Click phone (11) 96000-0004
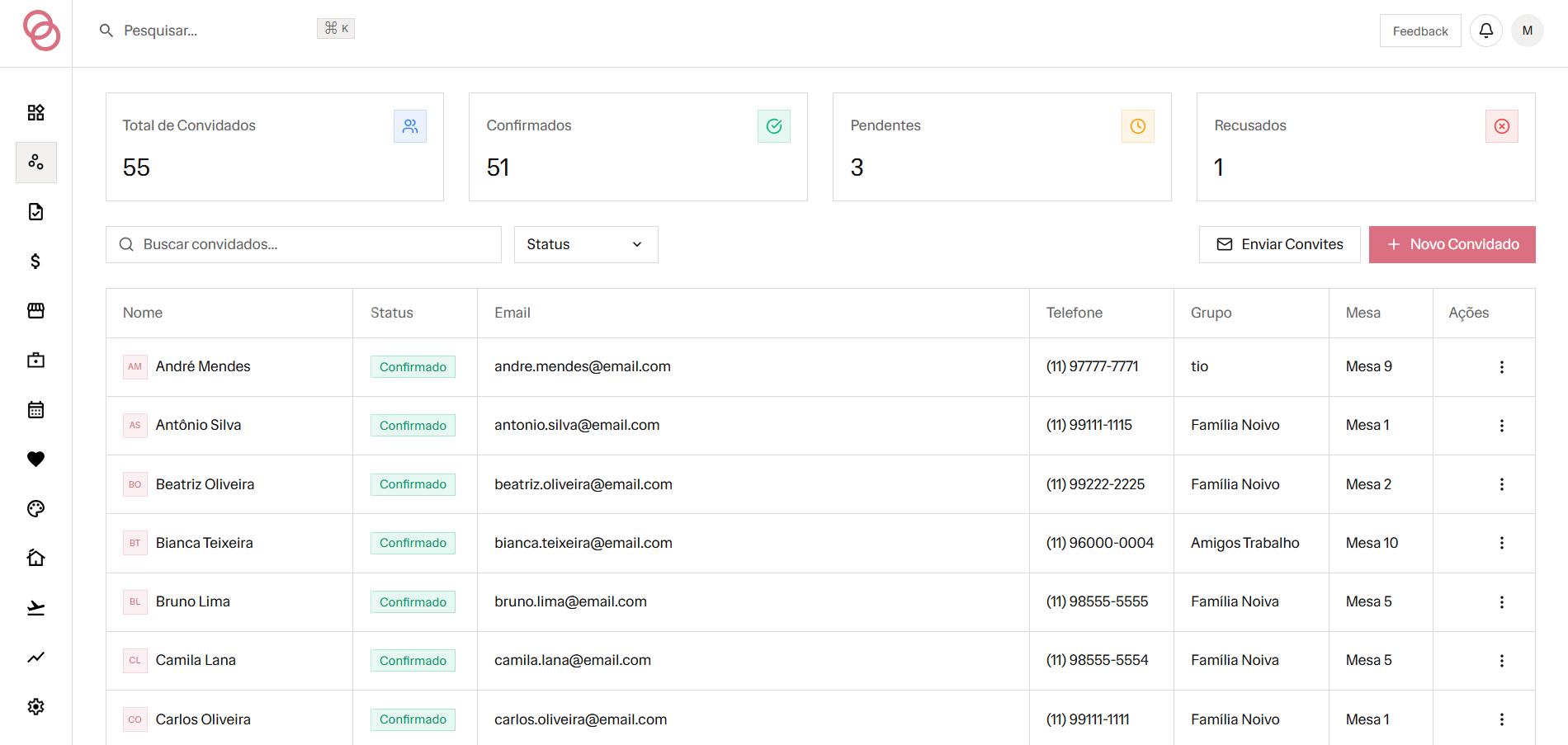 (1100, 543)
